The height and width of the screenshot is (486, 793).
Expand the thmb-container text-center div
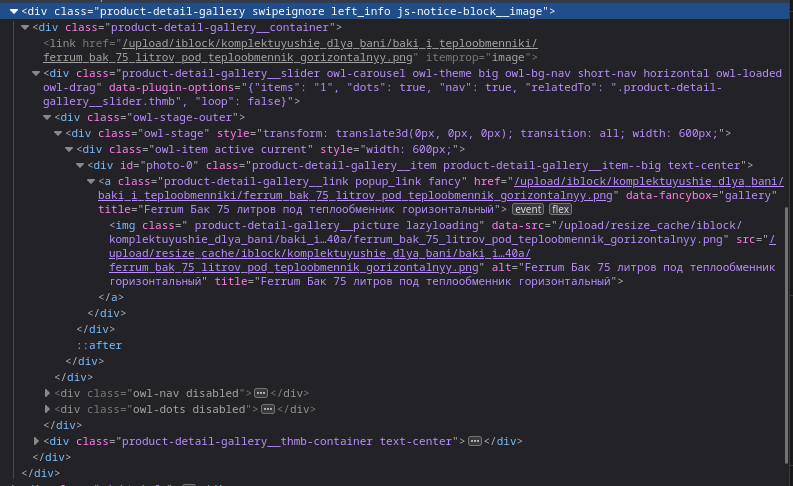[36, 441]
